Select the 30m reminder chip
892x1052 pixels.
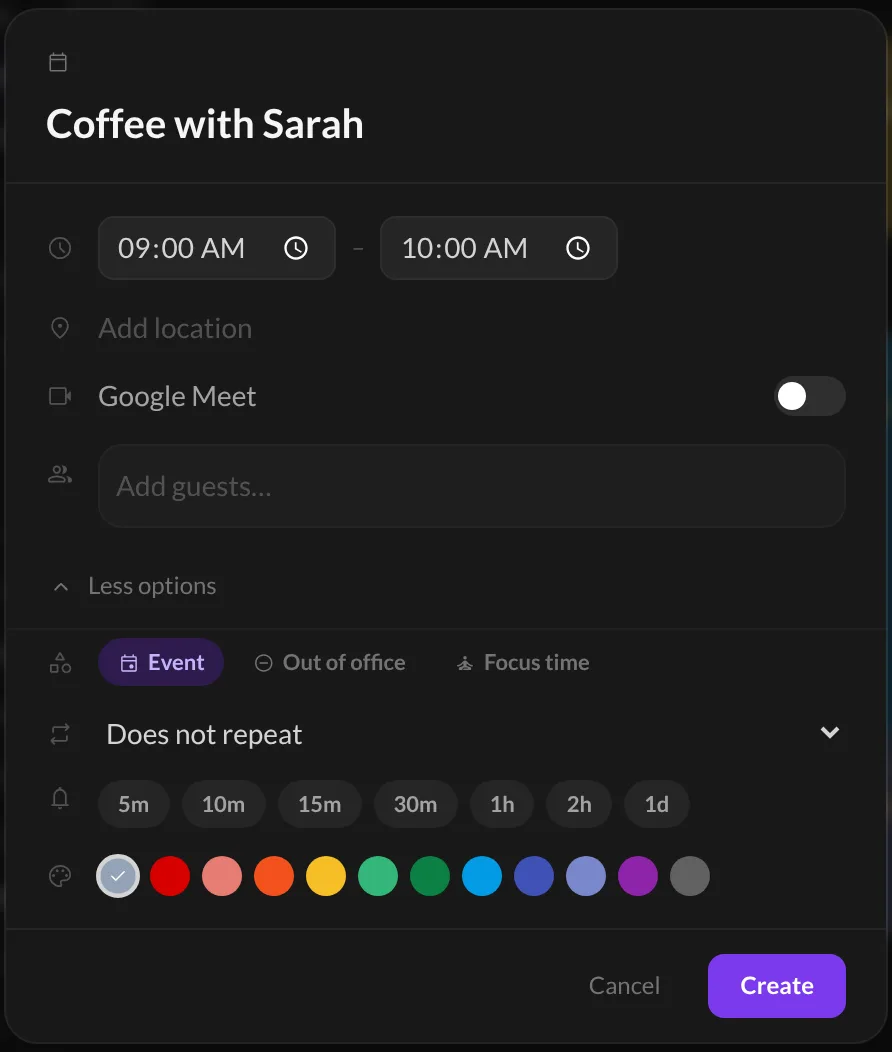pos(416,804)
